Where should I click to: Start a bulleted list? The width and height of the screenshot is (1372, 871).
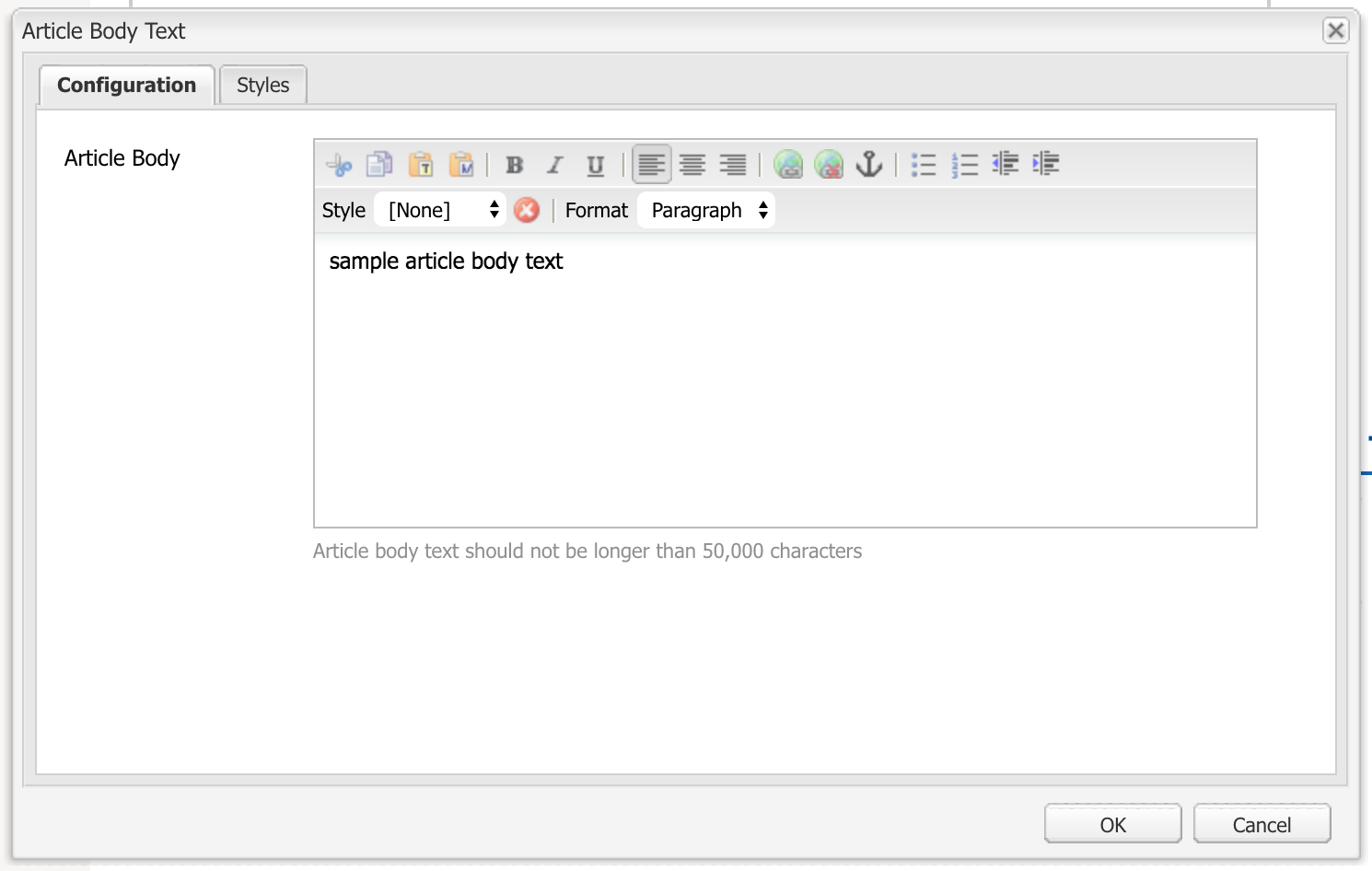pos(924,165)
